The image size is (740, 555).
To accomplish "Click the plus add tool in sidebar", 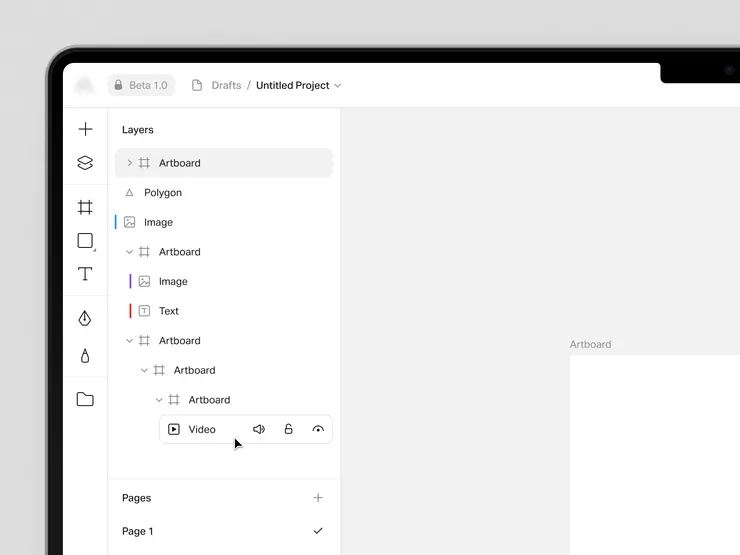I will [x=85, y=129].
